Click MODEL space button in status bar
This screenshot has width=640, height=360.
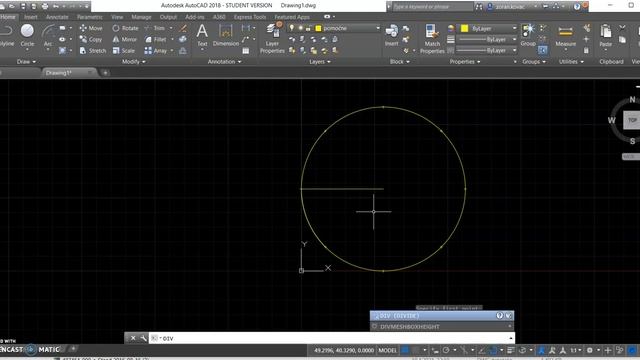click(x=387, y=350)
